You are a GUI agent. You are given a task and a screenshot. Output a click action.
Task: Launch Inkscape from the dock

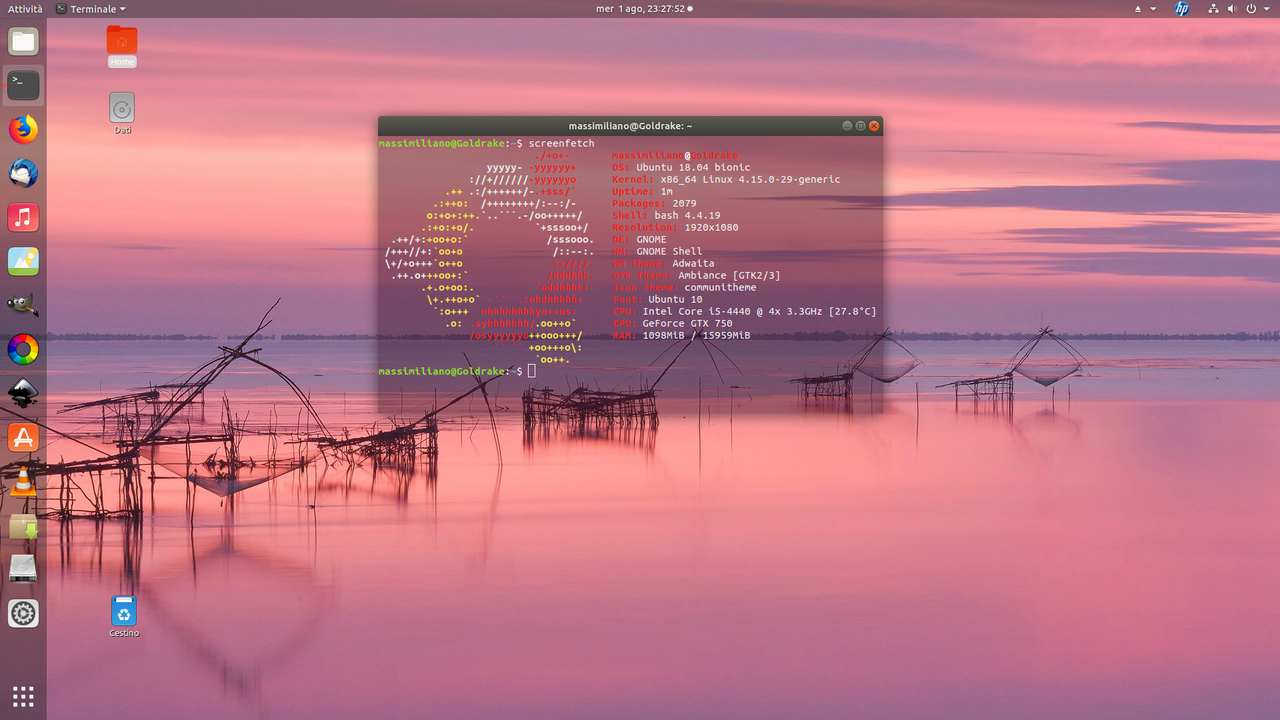[23, 394]
